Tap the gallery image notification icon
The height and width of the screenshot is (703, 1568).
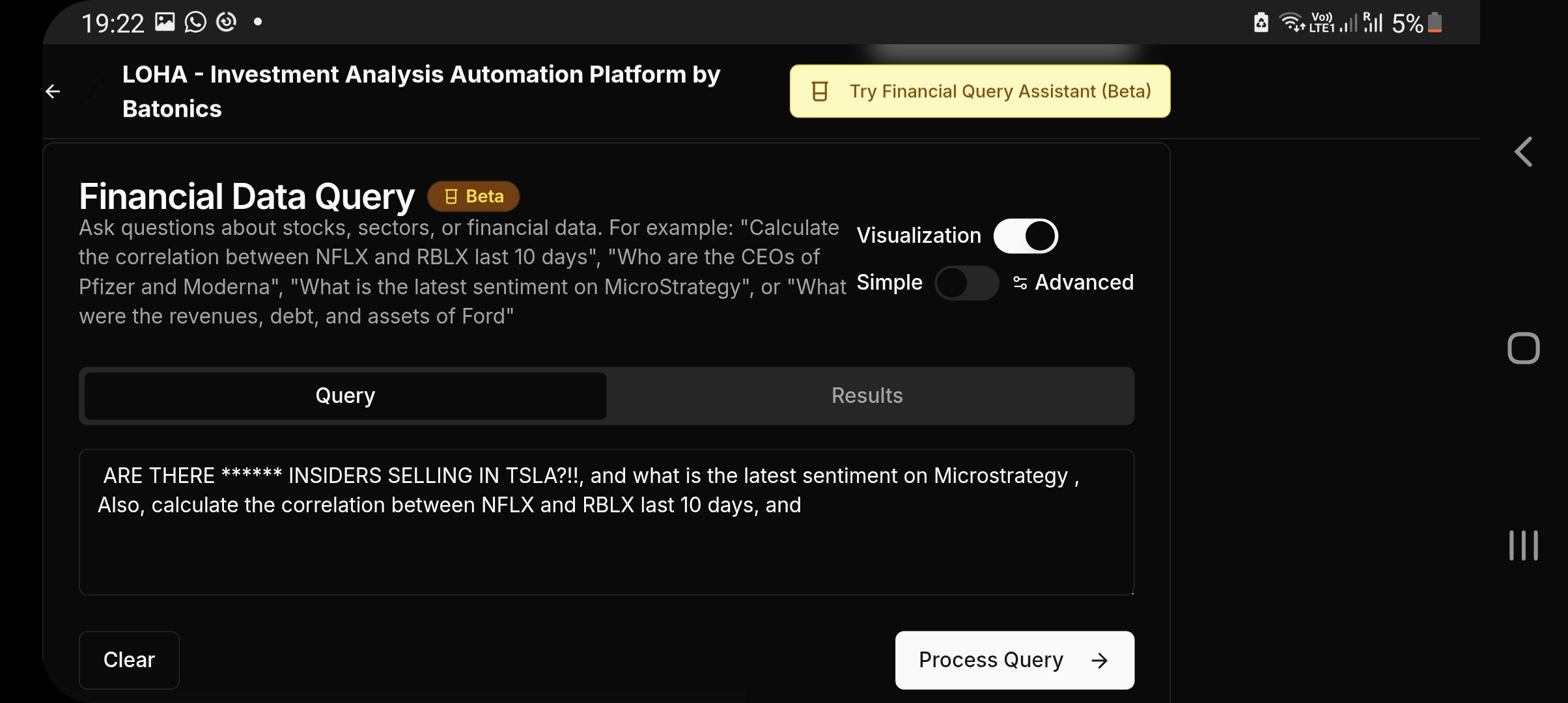(165, 22)
